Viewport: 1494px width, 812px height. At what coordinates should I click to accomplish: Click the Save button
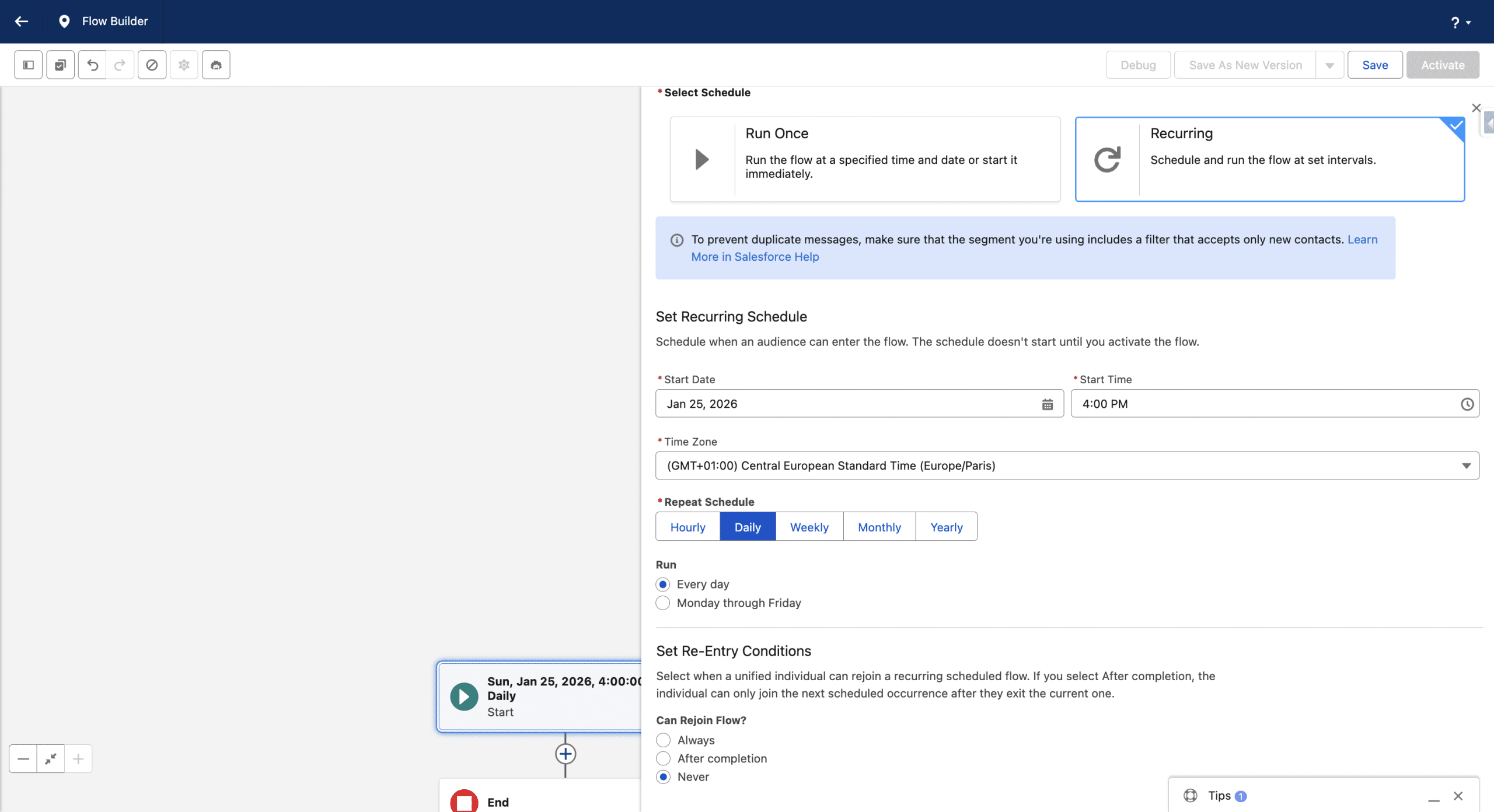pyautogui.click(x=1374, y=65)
